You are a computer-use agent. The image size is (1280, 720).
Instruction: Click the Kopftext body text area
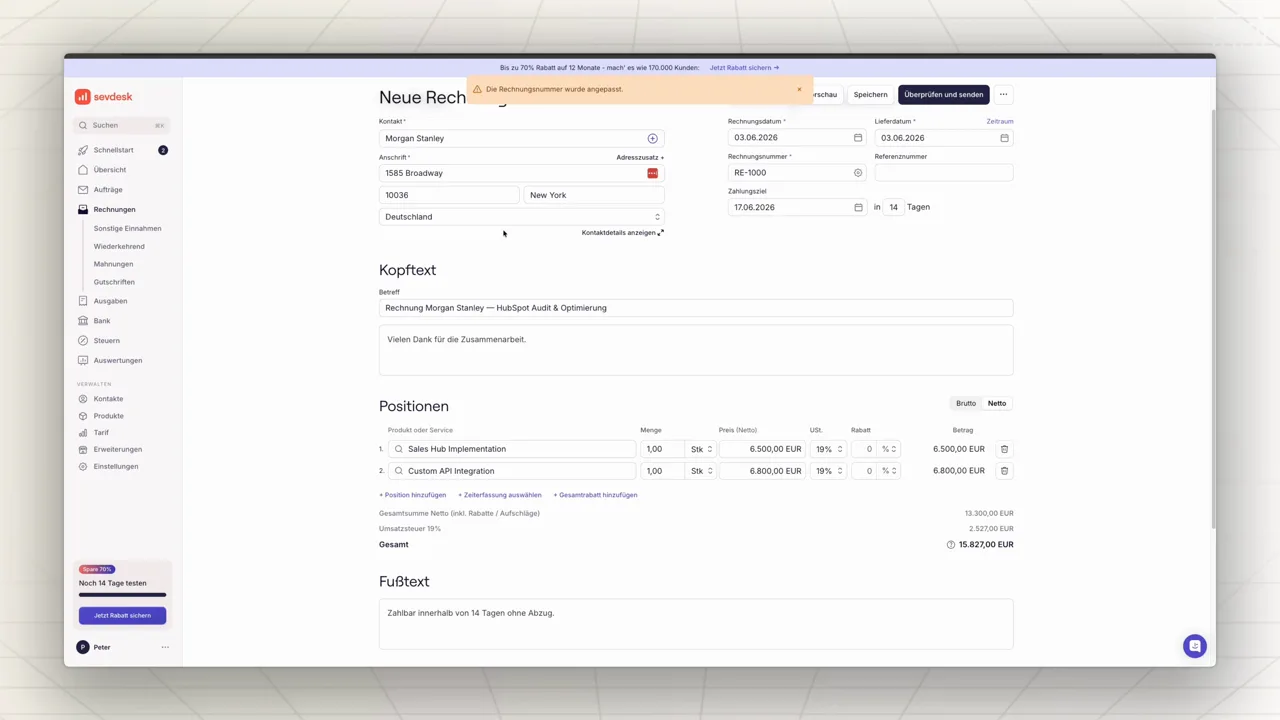pos(696,350)
